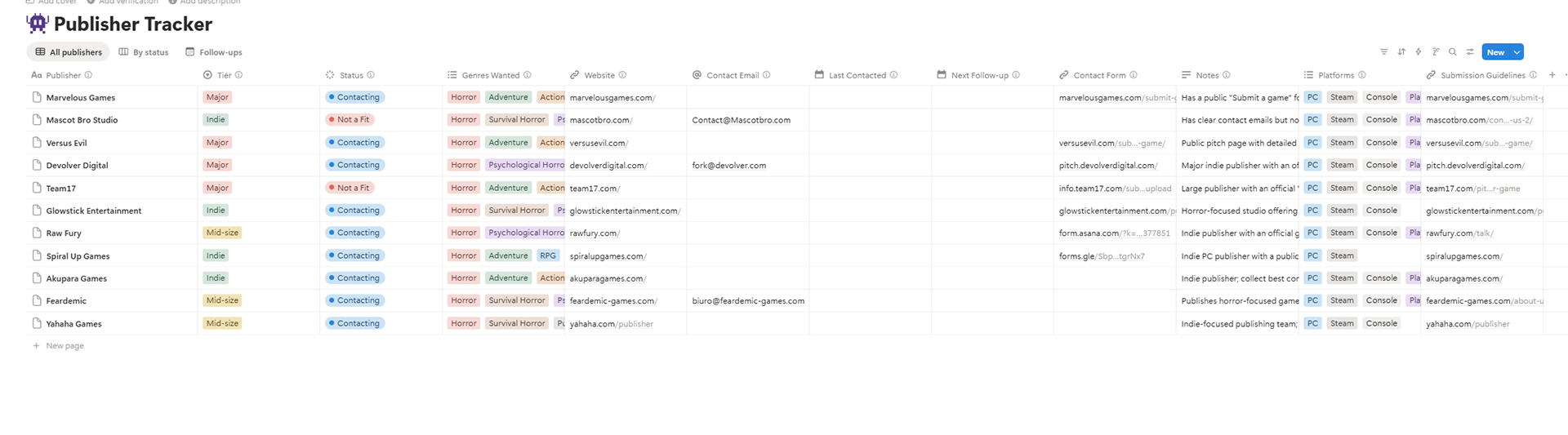Click the Genres Wanted column header
1568x435 pixels.
pos(490,75)
